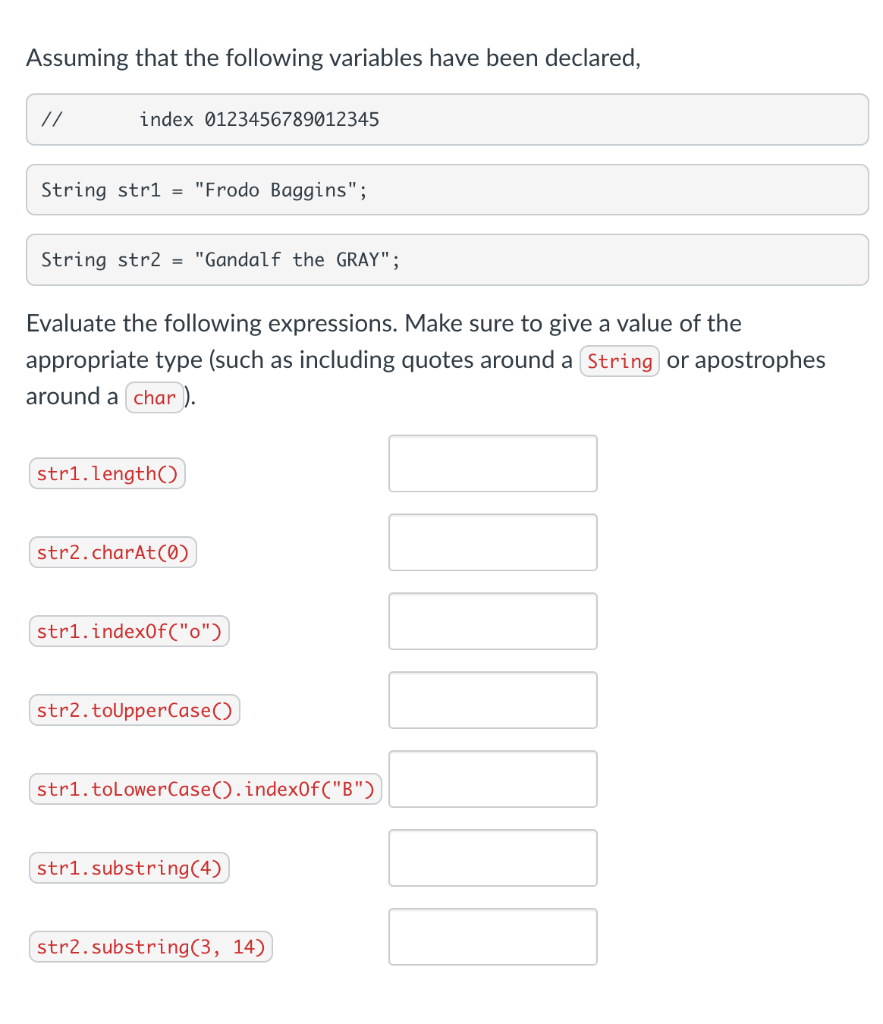Screen dimensions: 883x1024
Task: Click the str1.length() code label
Action: [x=107, y=473]
